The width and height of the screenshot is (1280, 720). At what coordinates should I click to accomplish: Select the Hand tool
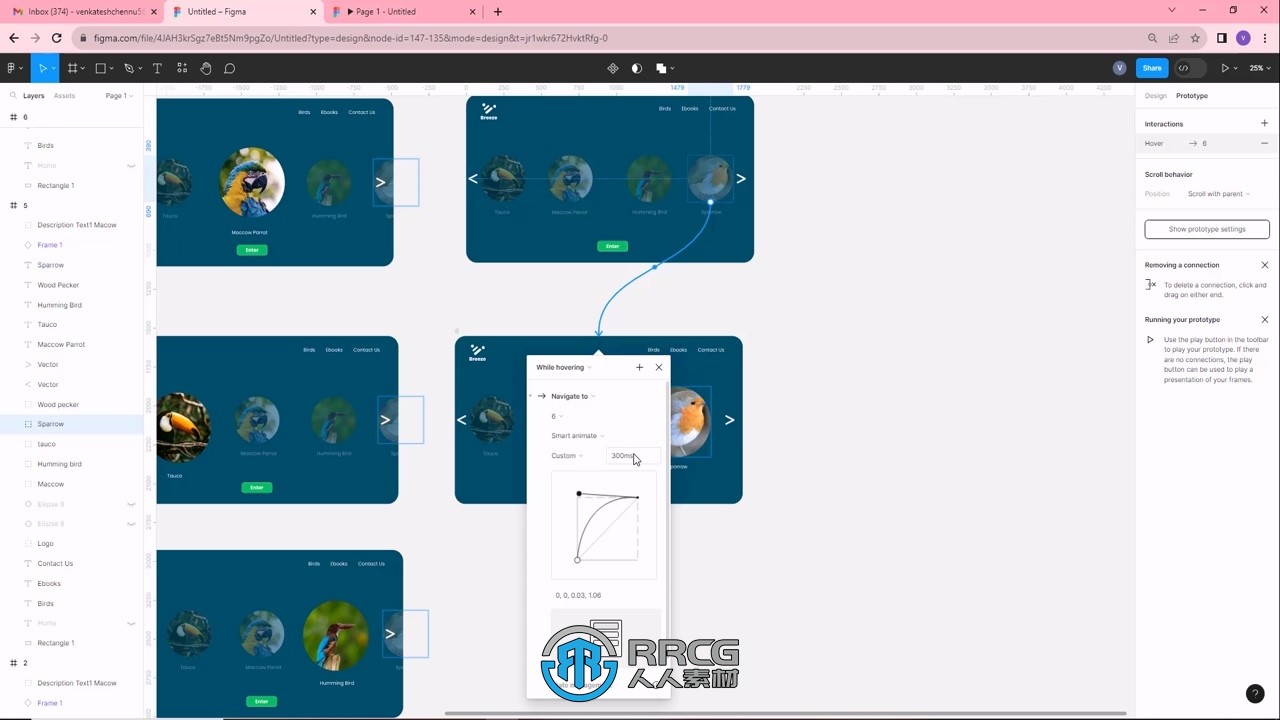pyautogui.click(x=205, y=68)
